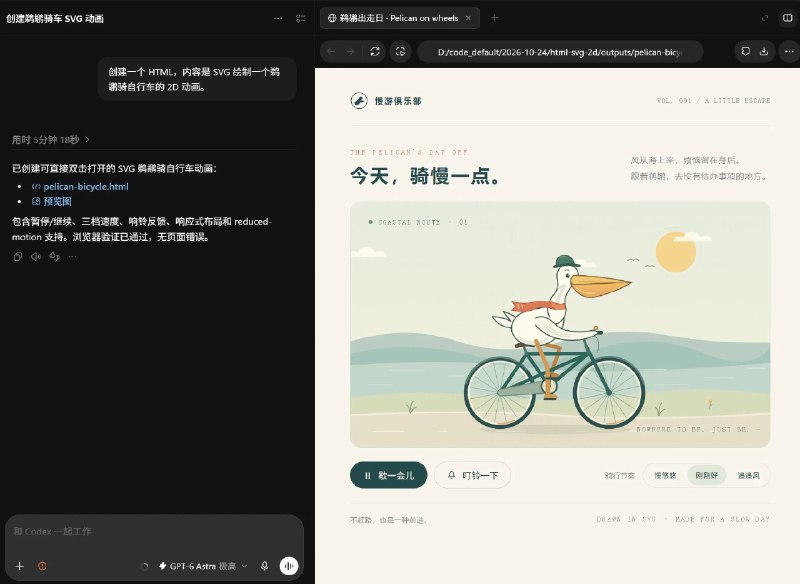
Task: Open the pelican-bicycle.html file link
Action: (86, 187)
